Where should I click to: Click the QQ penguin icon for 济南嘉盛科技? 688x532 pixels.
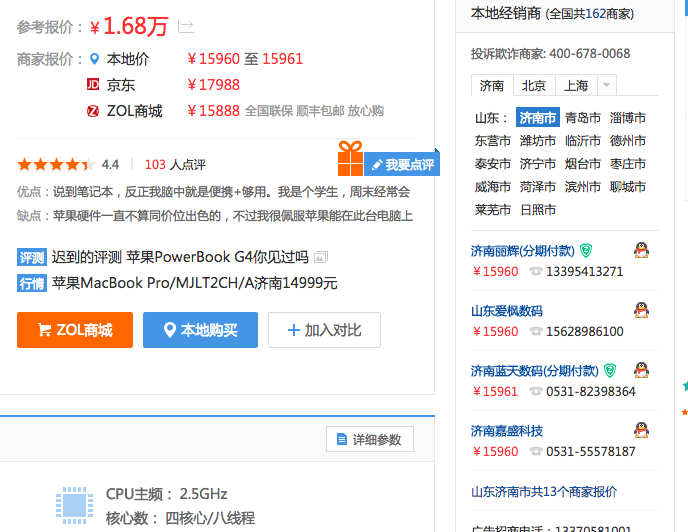(641, 430)
